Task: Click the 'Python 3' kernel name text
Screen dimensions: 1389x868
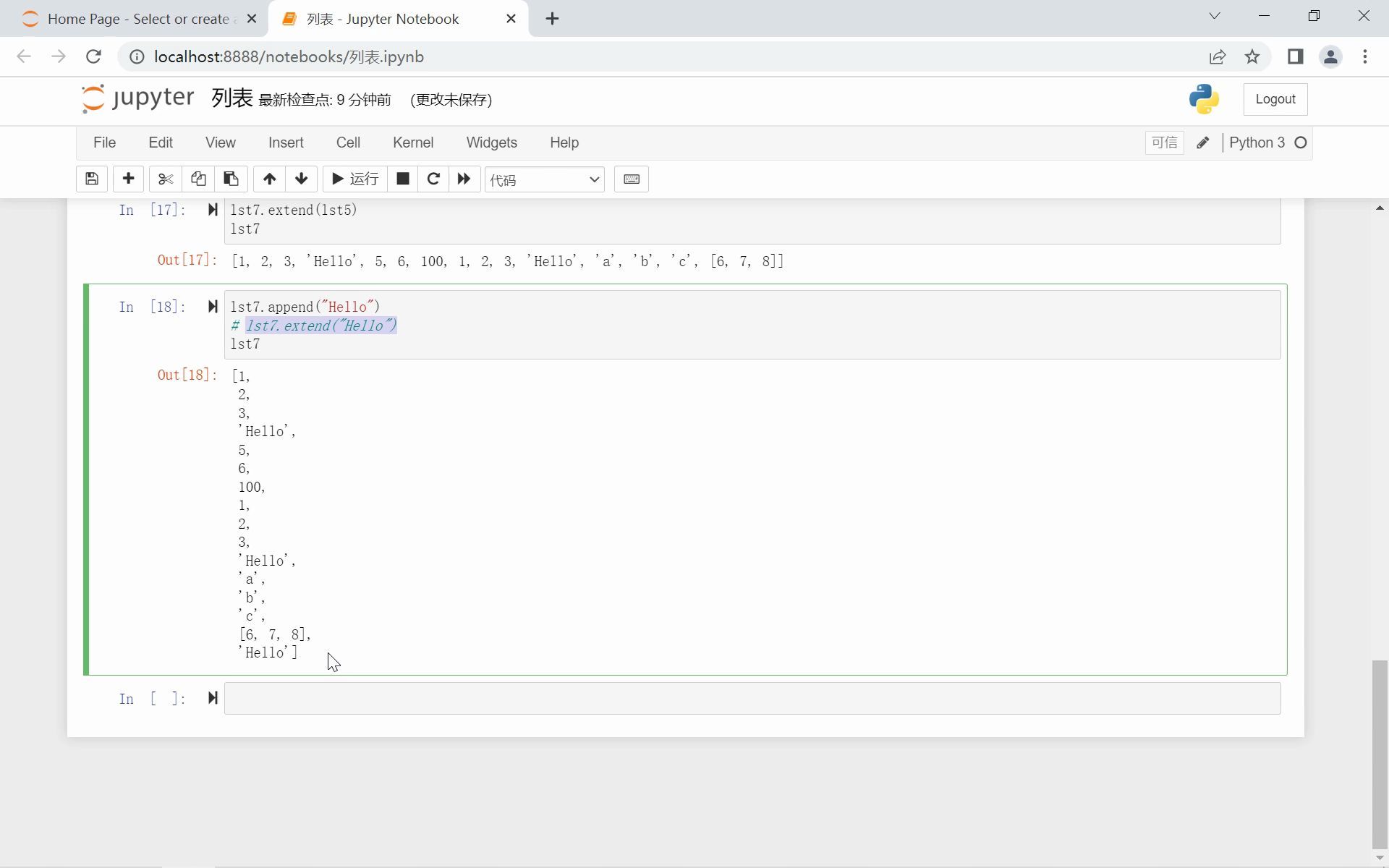Action: [1257, 143]
